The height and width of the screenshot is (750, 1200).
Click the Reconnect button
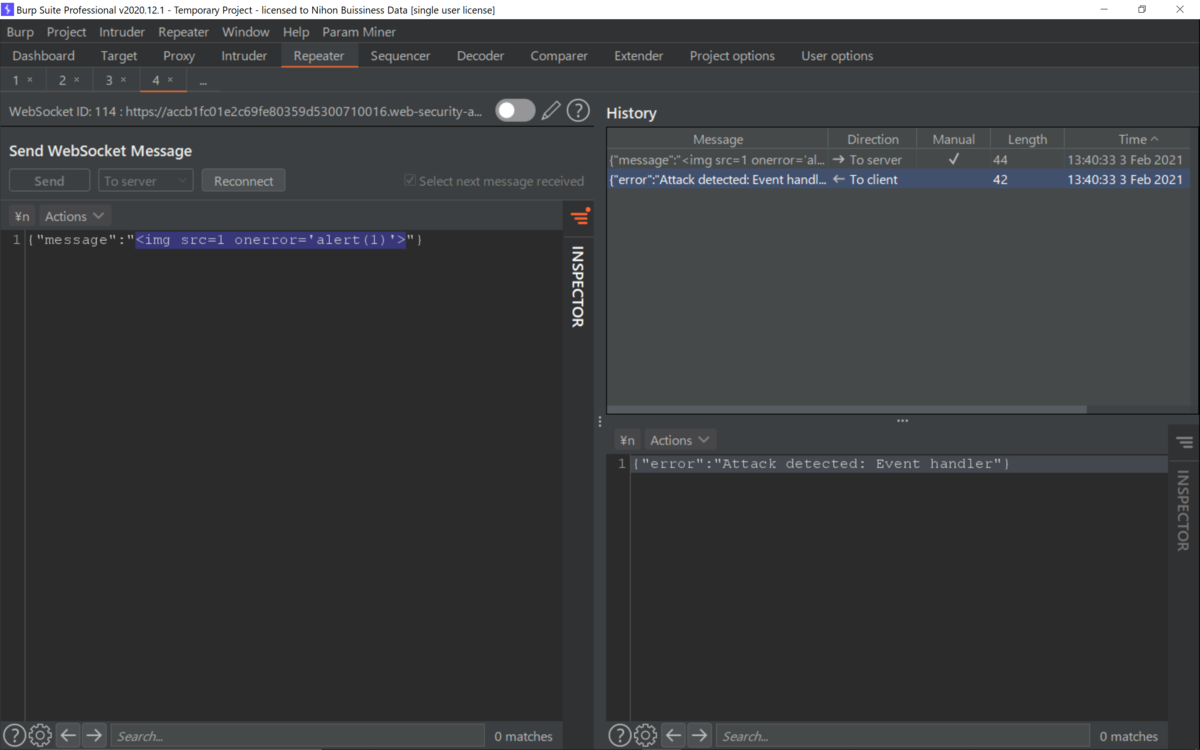(x=243, y=181)
